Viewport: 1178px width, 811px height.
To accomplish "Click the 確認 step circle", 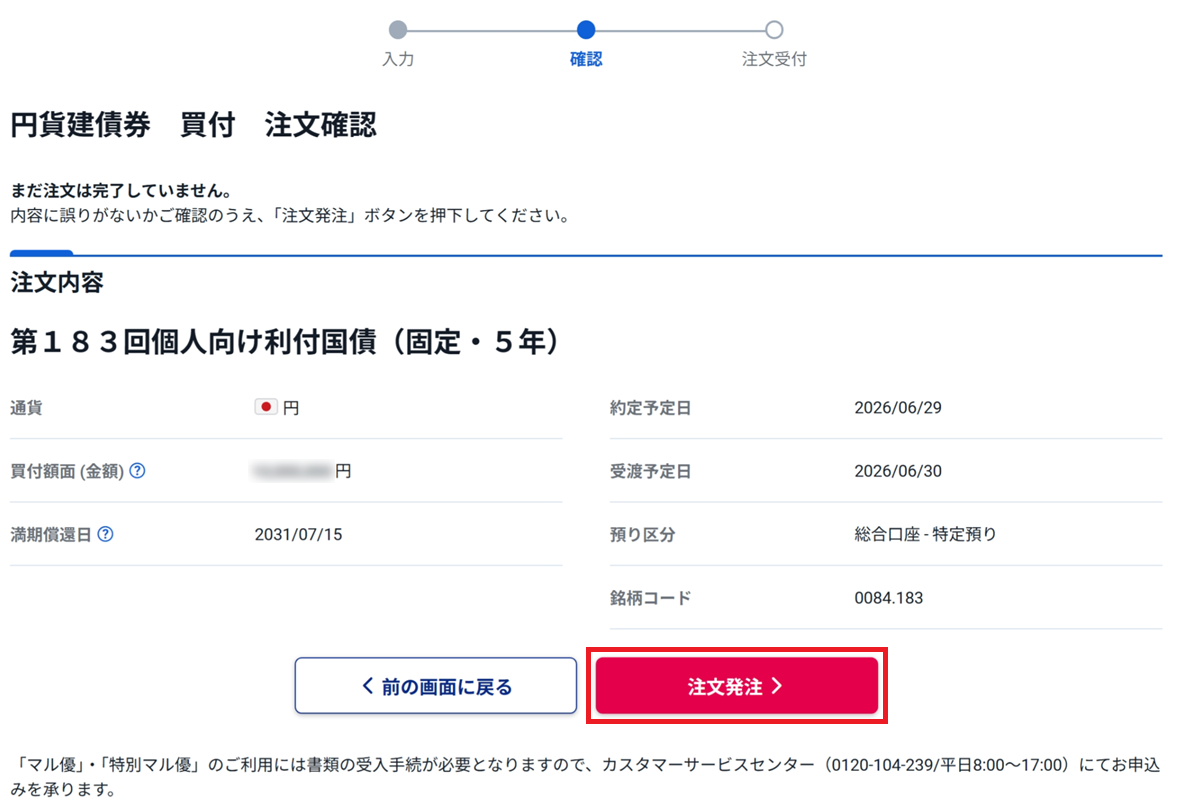I will pyautogui.click(x=586, y=30).
